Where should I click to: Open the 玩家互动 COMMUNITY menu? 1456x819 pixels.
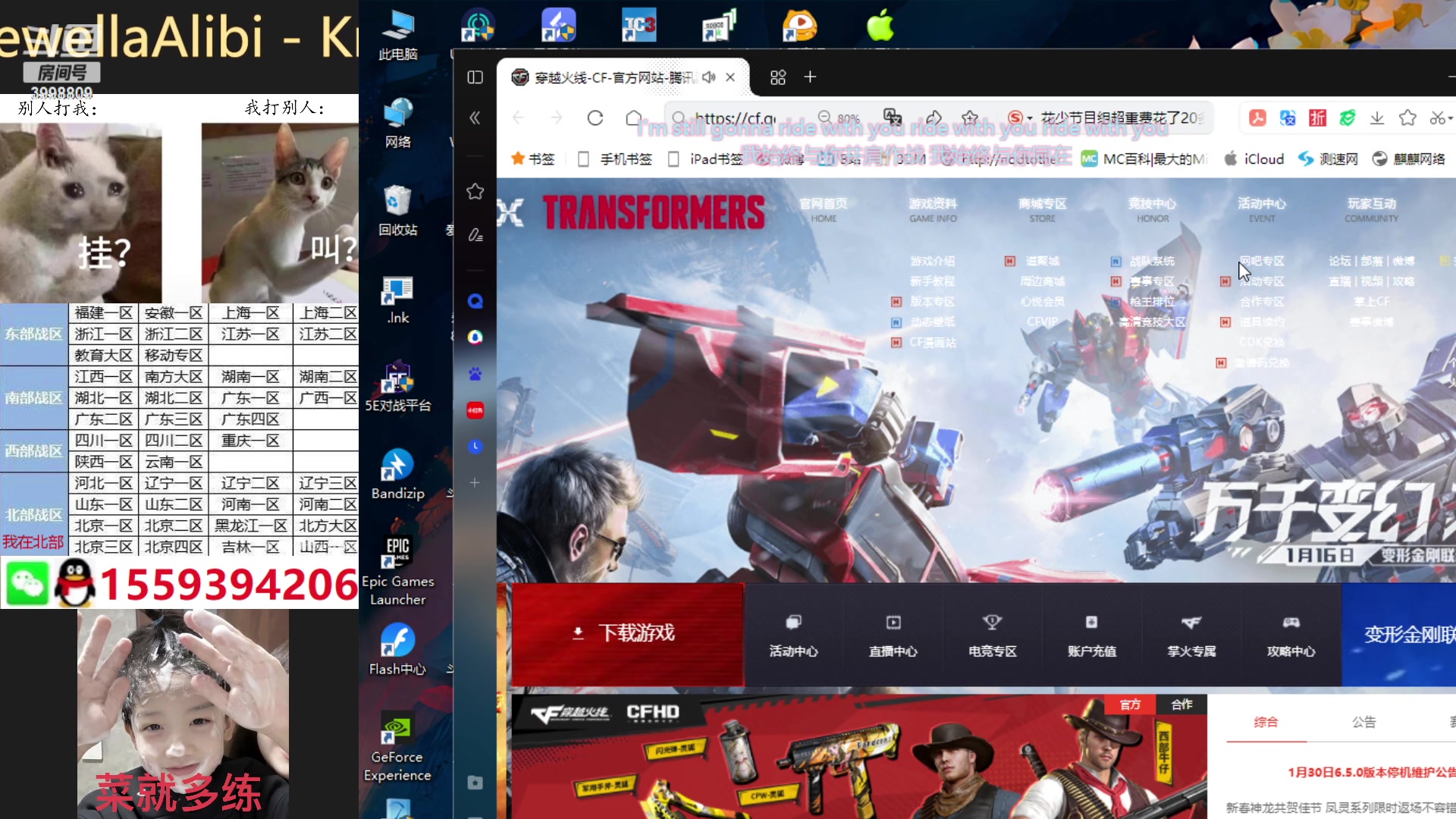point(1372,210)
